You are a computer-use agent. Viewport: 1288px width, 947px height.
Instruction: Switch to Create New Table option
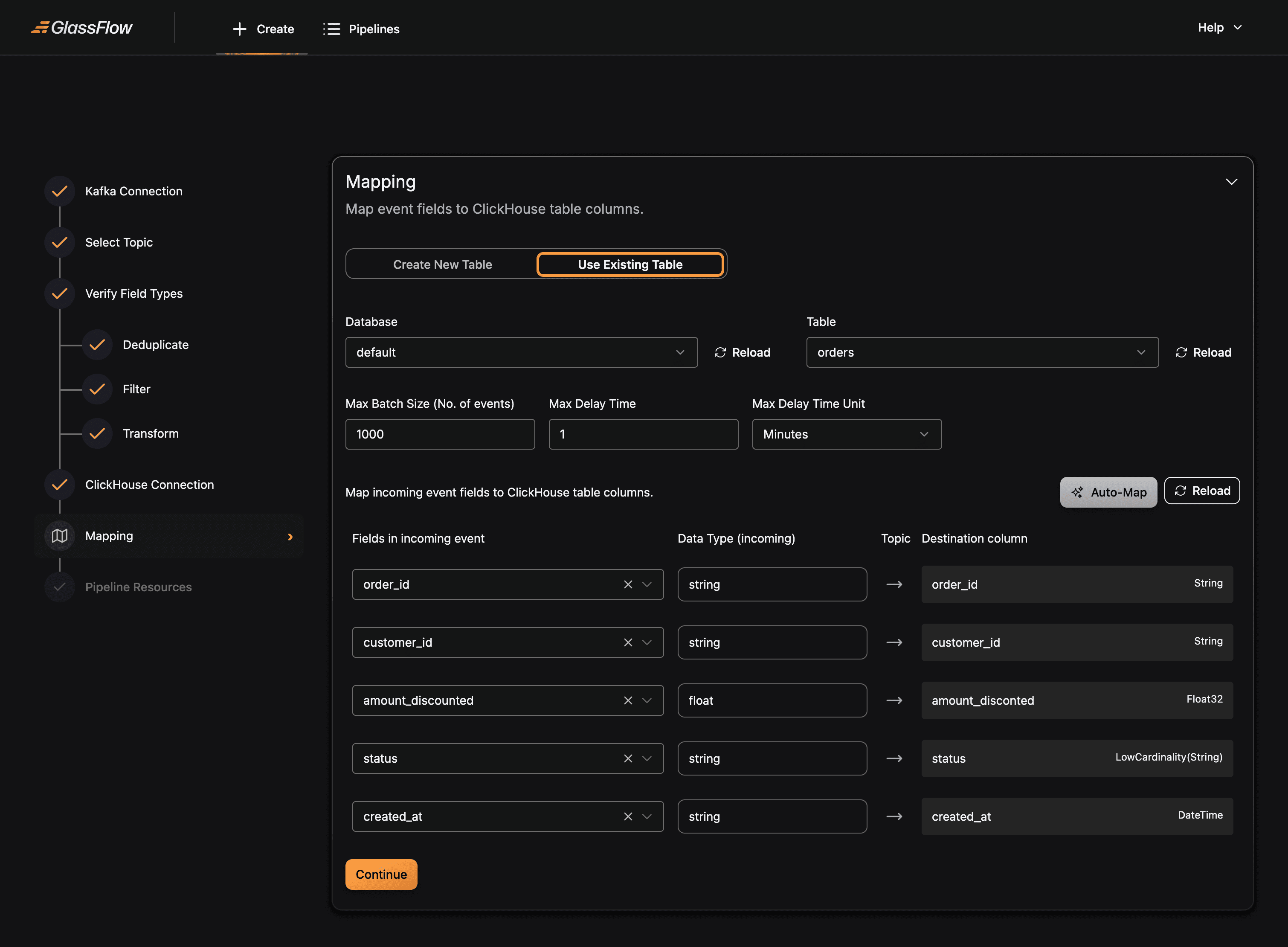click(442, 264)
